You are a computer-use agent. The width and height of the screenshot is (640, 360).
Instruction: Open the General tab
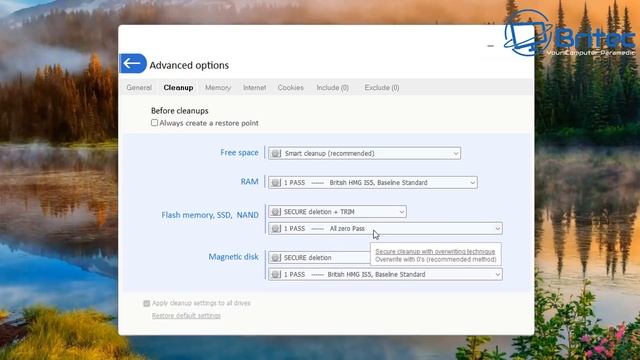coord(139,87)
